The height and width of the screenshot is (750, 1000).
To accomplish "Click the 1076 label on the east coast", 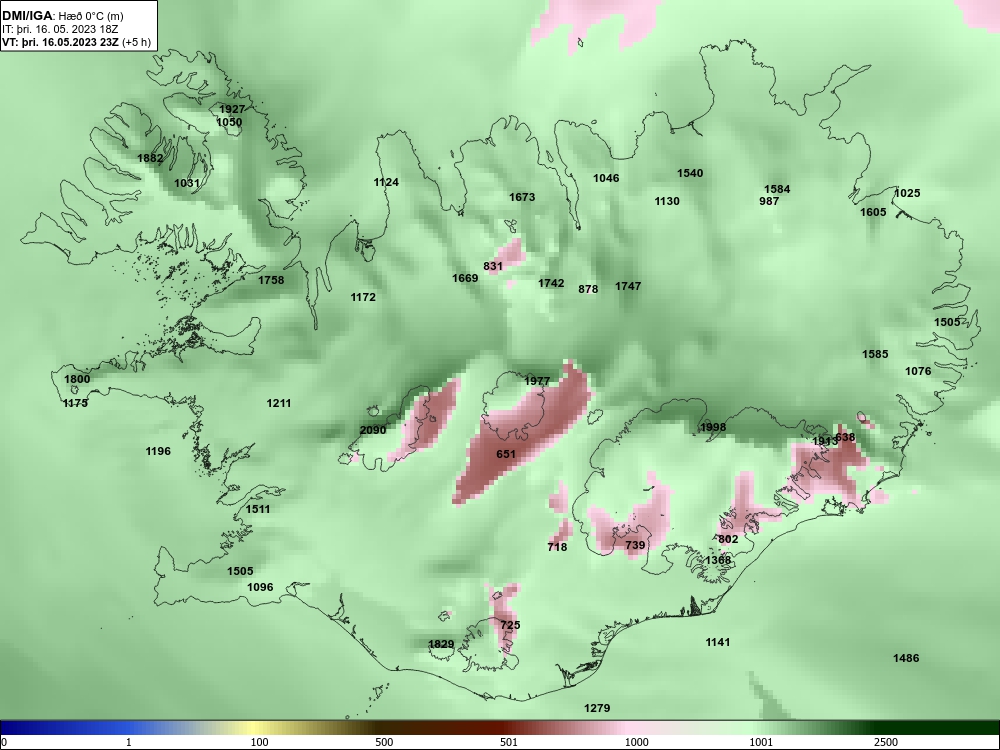I will tap(918, 371).
